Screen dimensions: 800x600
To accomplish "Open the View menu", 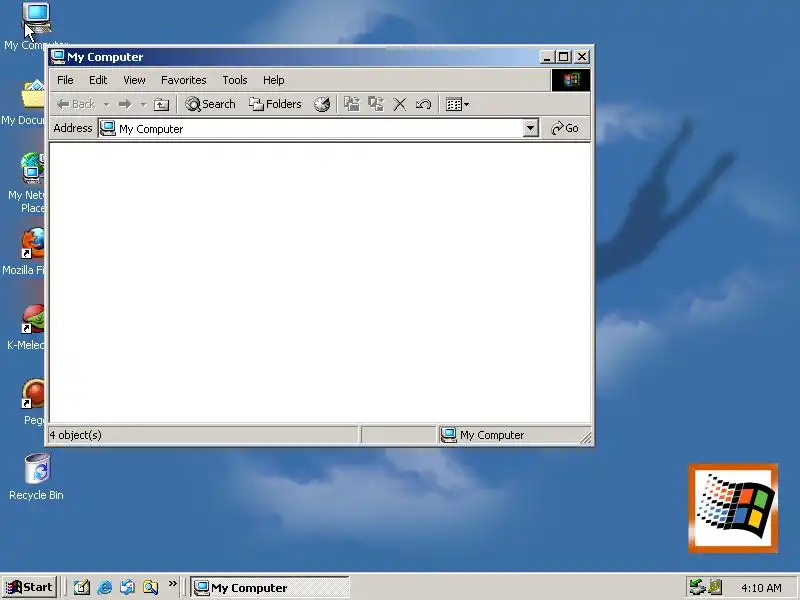I will point(134,80).
